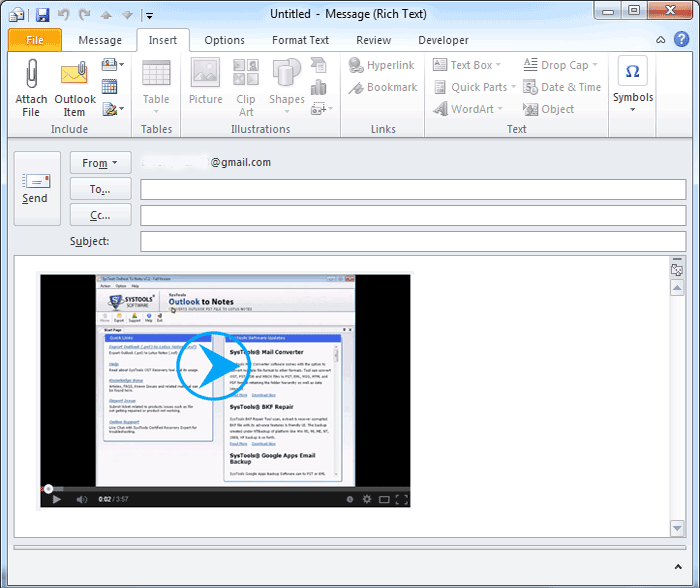The width and height of the screenshot is (700, 588).
Task: Click the Object button in Text group
Action: pos(549,109)
